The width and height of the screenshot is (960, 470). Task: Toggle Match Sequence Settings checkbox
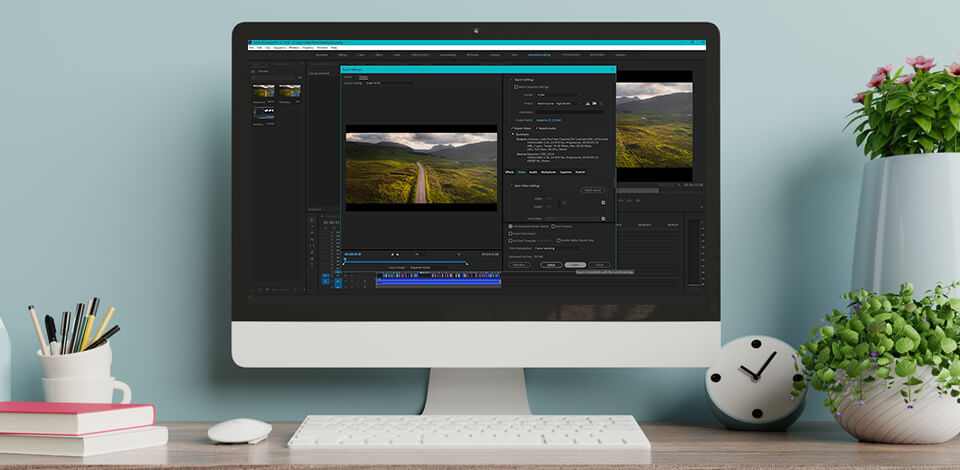pos(516,87)
